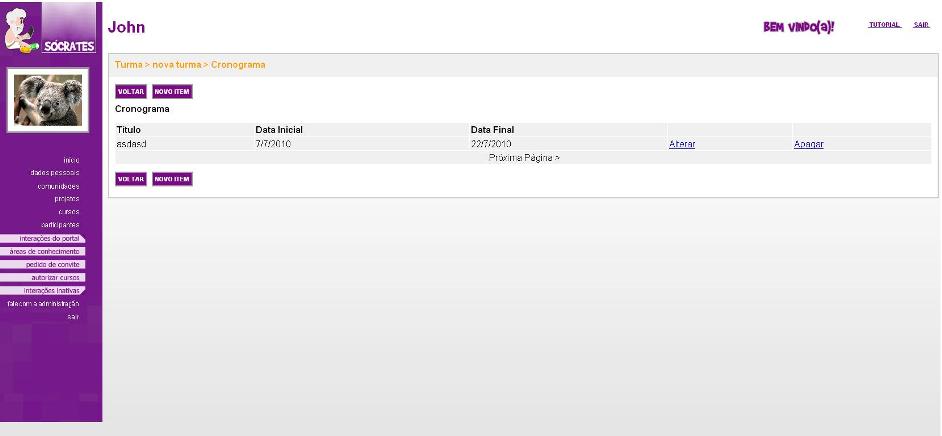The height and width of the screenshot is (436, 942).
Task: Select áreas de conhecimento menu item
Action: (44, 251)
